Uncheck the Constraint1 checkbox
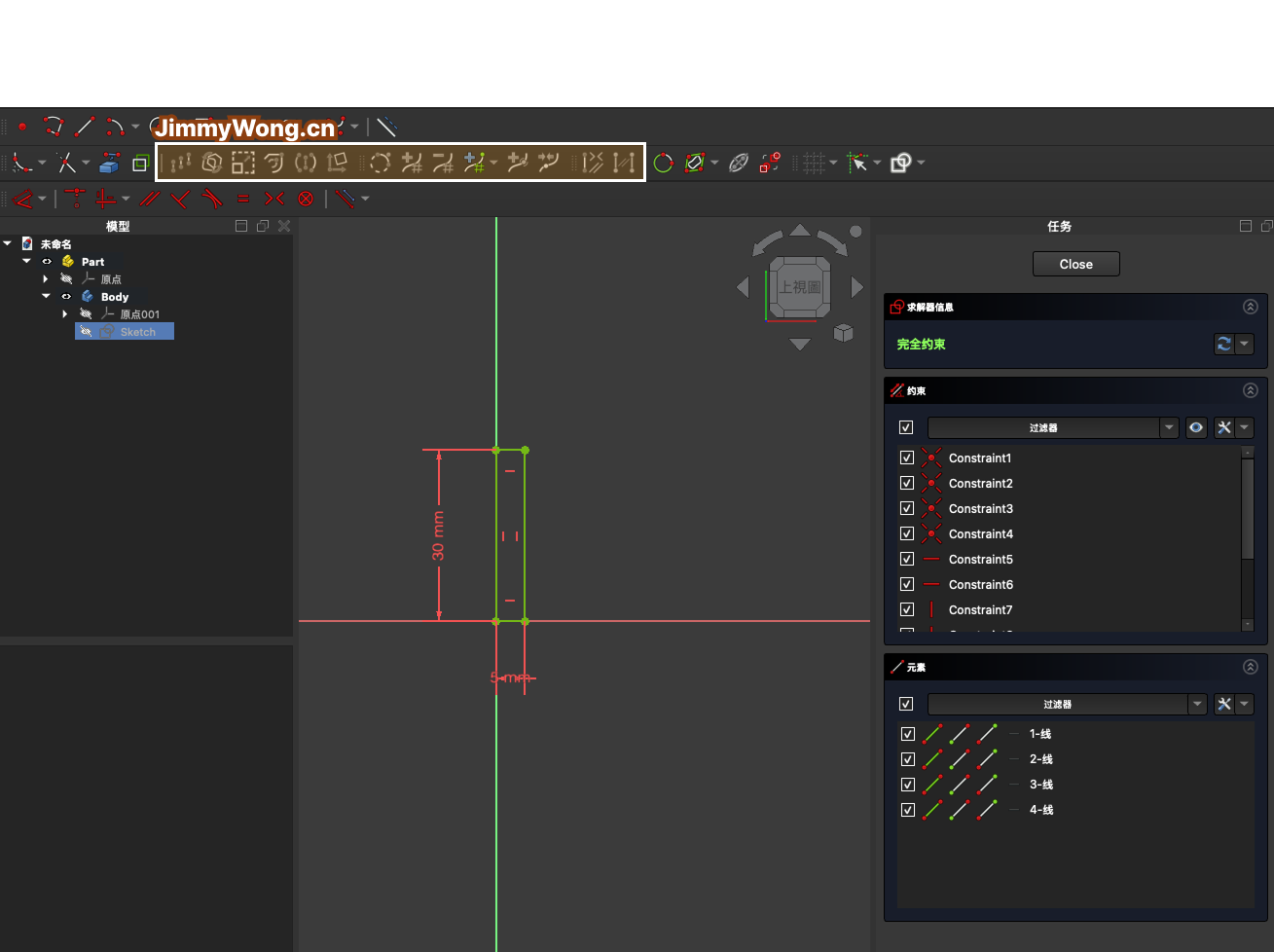Image resolution: width=1274 pixels, height=952 pixels. 907,458
